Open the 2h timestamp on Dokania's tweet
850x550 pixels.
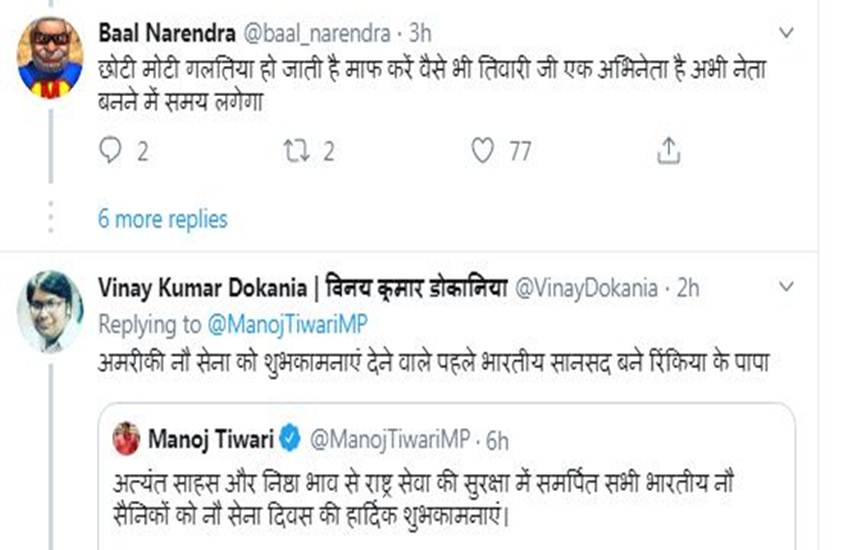(x=688, y=288)
